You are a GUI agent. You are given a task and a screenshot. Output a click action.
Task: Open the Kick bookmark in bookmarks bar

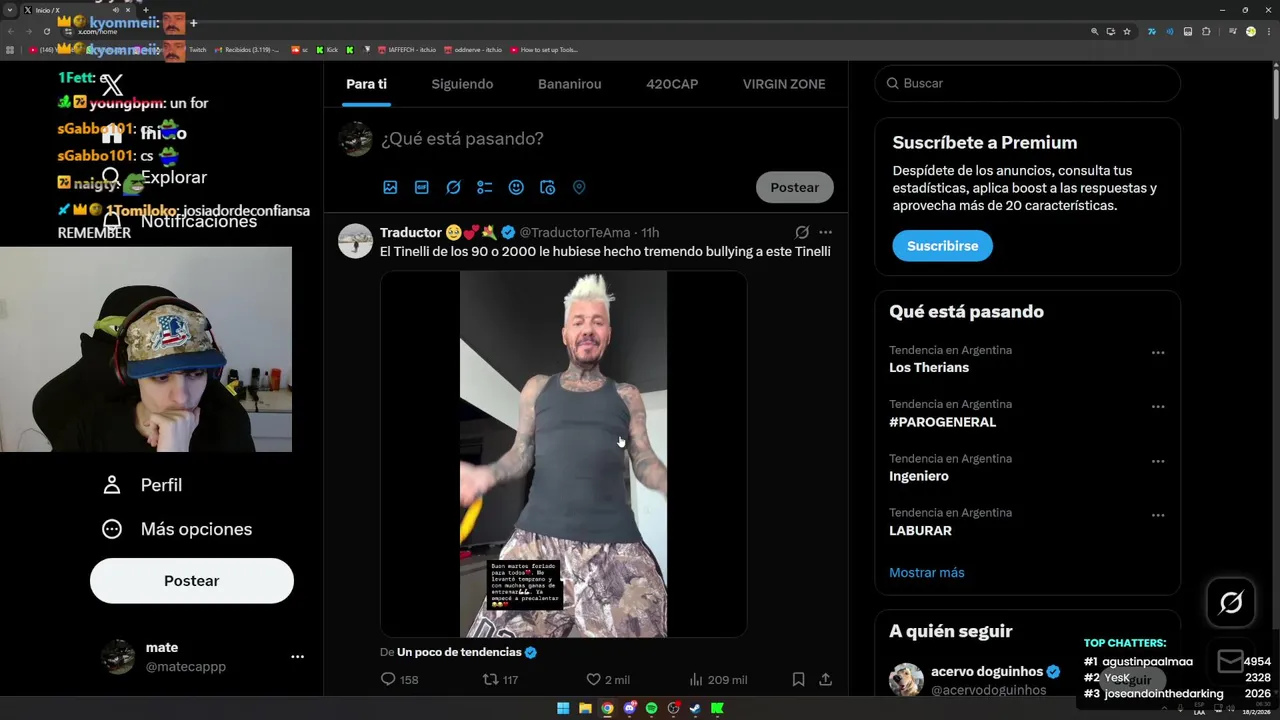[x=327, y=50]
